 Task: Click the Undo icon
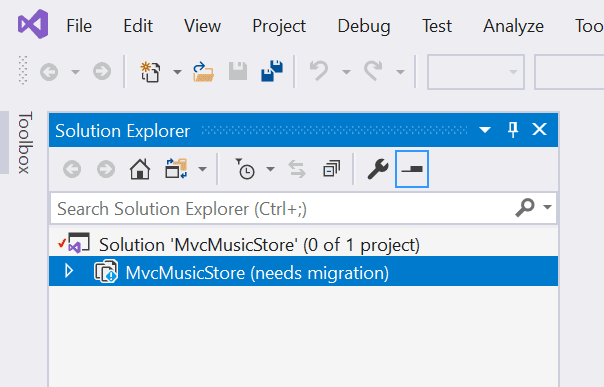[x=319, y=71]
